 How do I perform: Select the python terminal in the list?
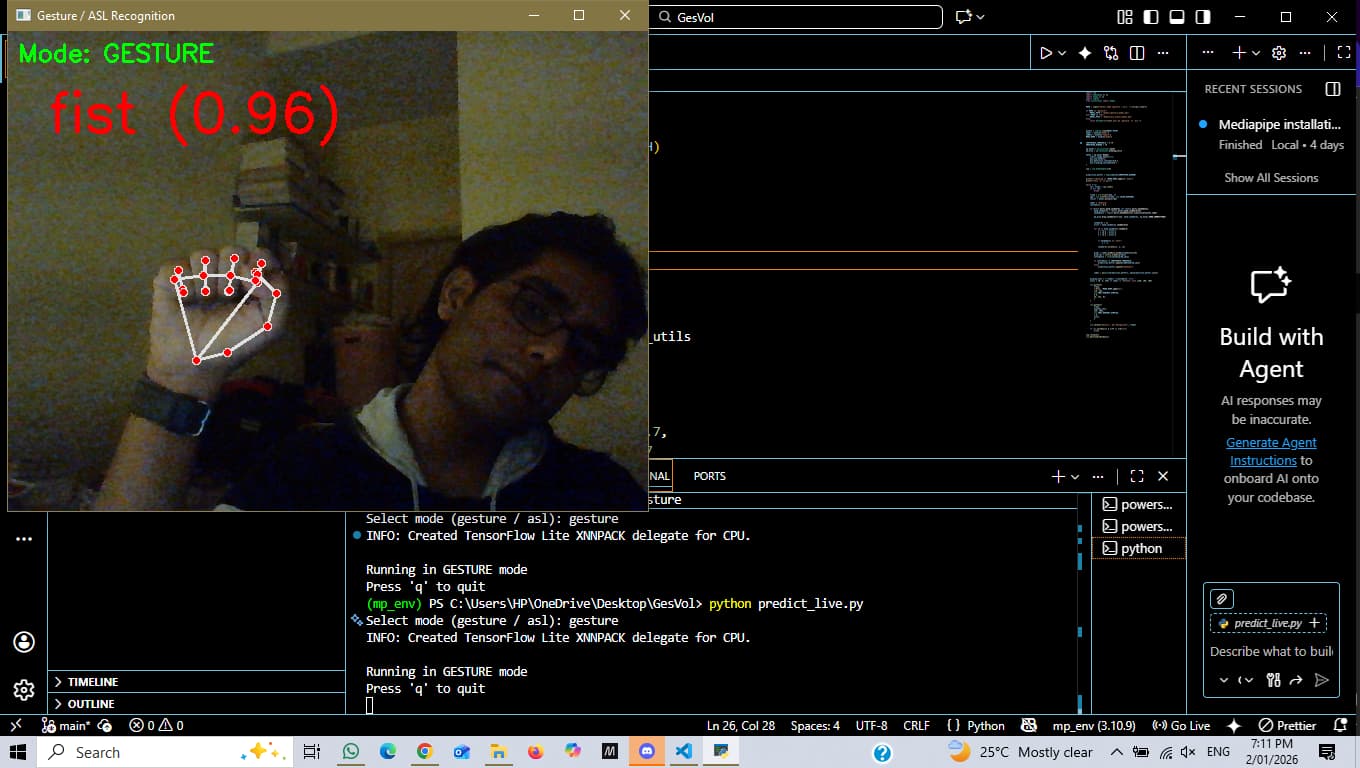click(x=1140, y=549)
